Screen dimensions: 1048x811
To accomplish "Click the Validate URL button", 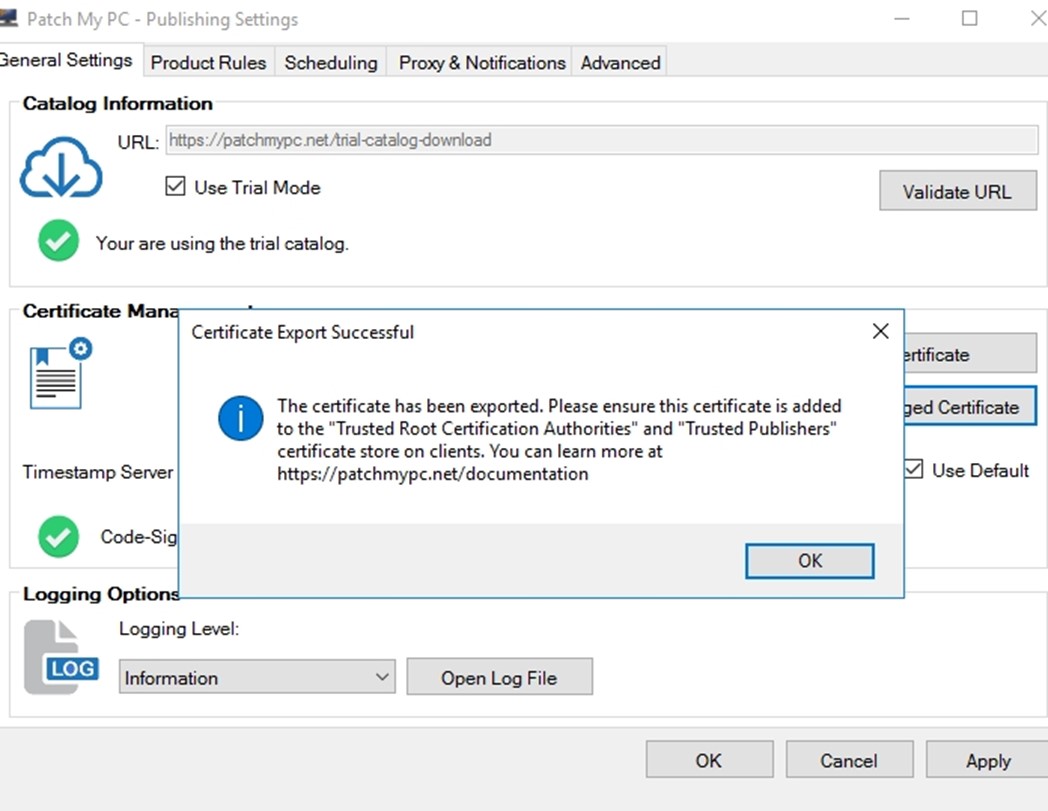I will point(958,191).
